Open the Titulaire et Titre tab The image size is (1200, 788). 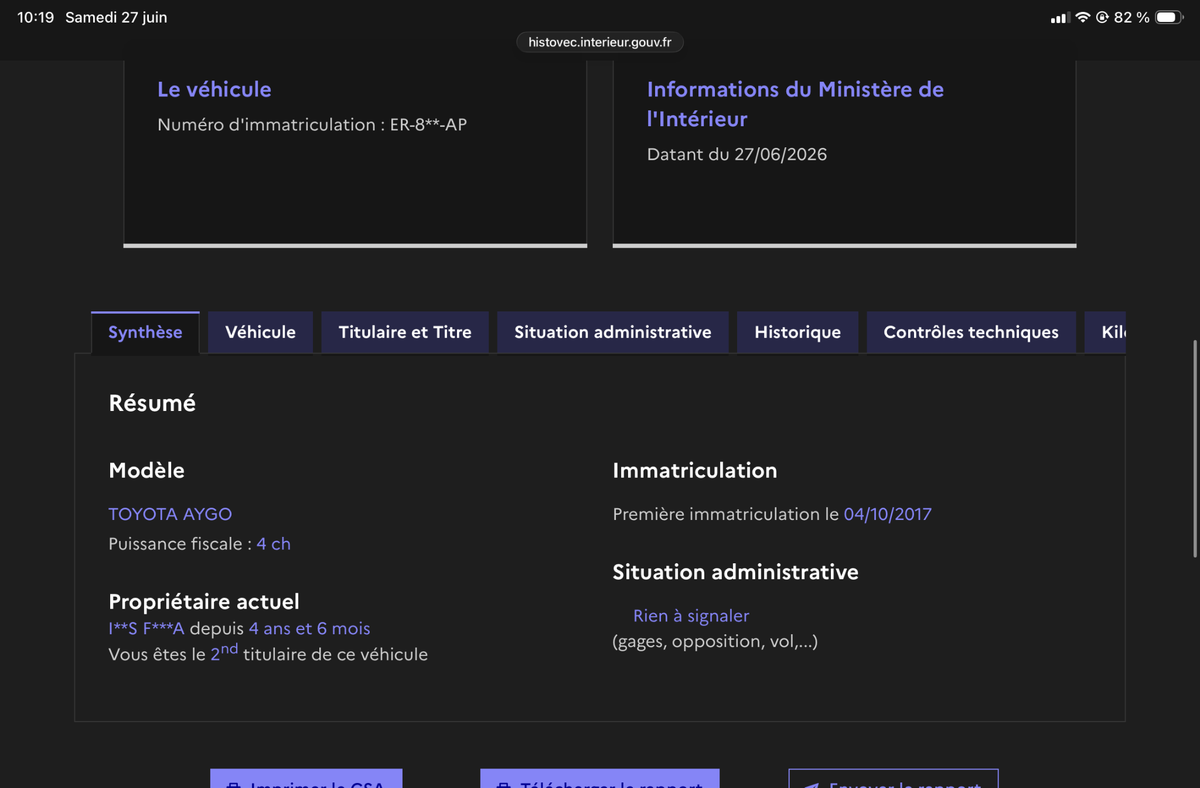tap(405, 332)
